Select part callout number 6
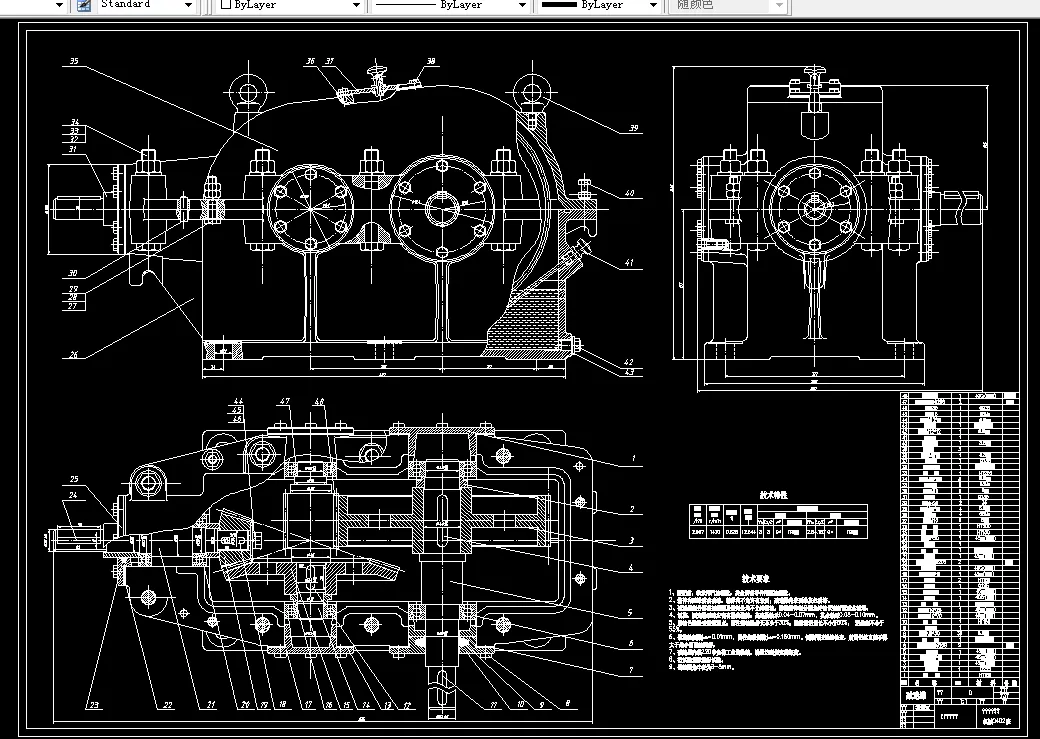The image size is (1040, 739). point(631,643)
